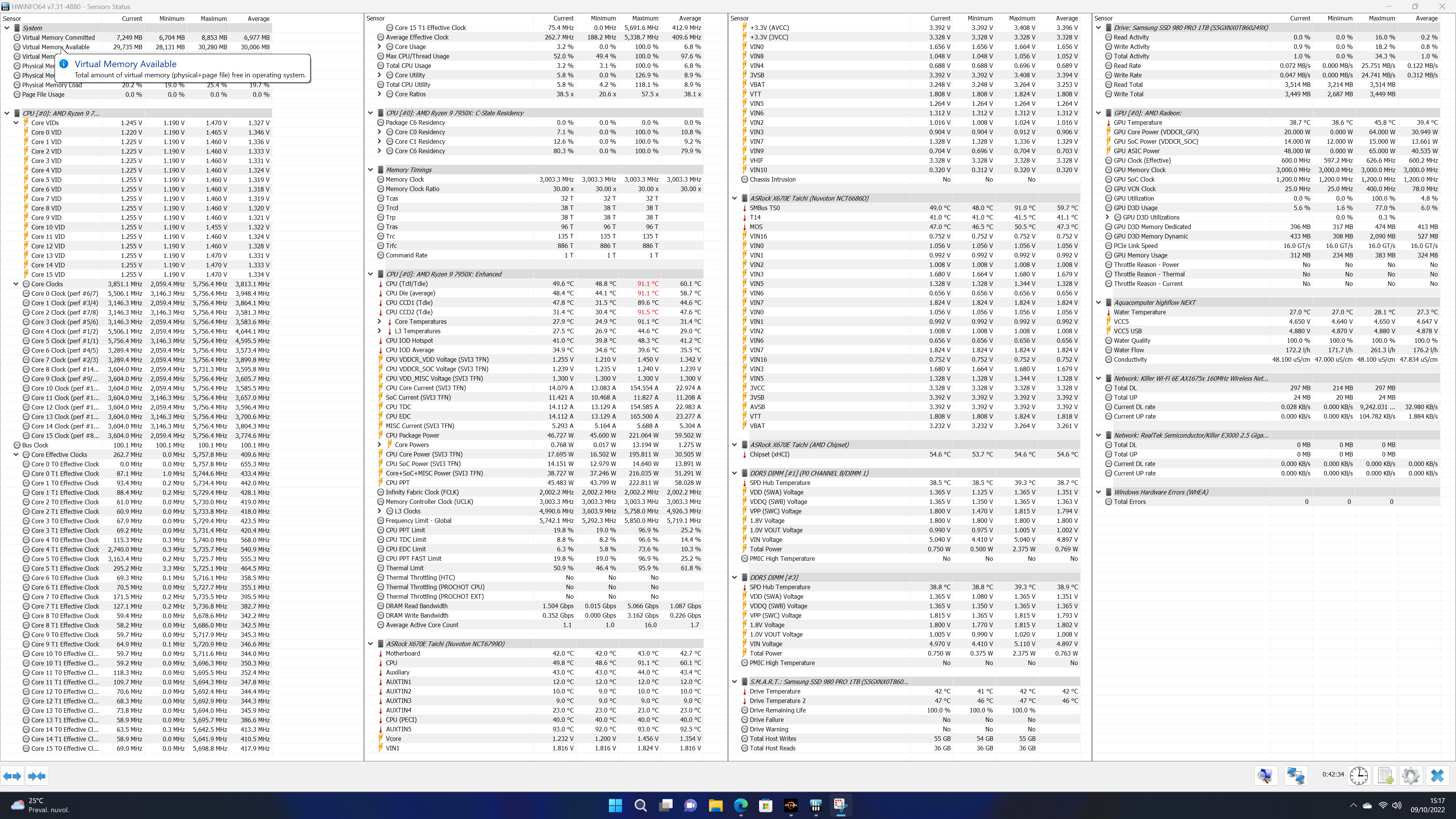1456x819 pixels.
Task: Click the shrink columns arrows button
Action: (x=37, y=776)
